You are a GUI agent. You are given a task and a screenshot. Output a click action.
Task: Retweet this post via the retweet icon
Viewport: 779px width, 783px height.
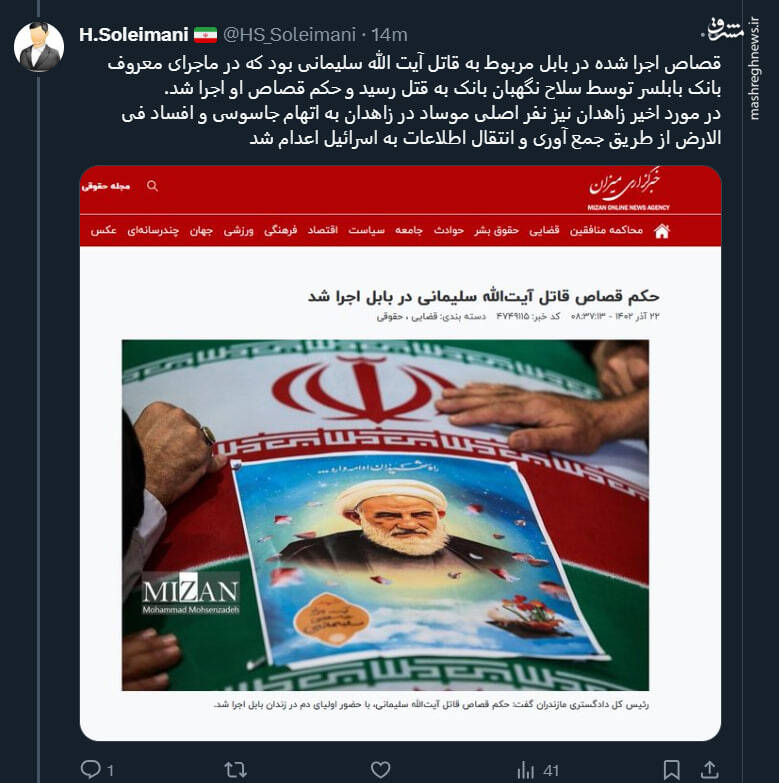[x=236, y=770]
